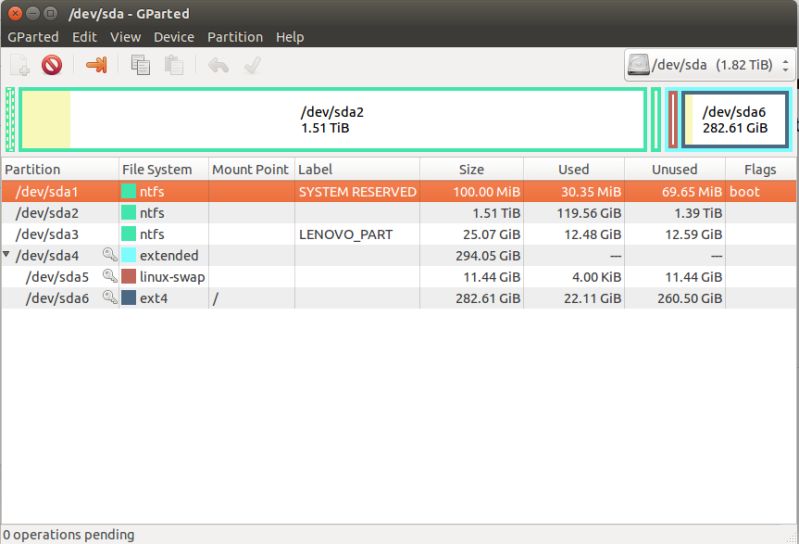799x544 pixels.
Task: Click the 4.00 KiB used cell
Action: pyautogui.click(x=574, y=277)
